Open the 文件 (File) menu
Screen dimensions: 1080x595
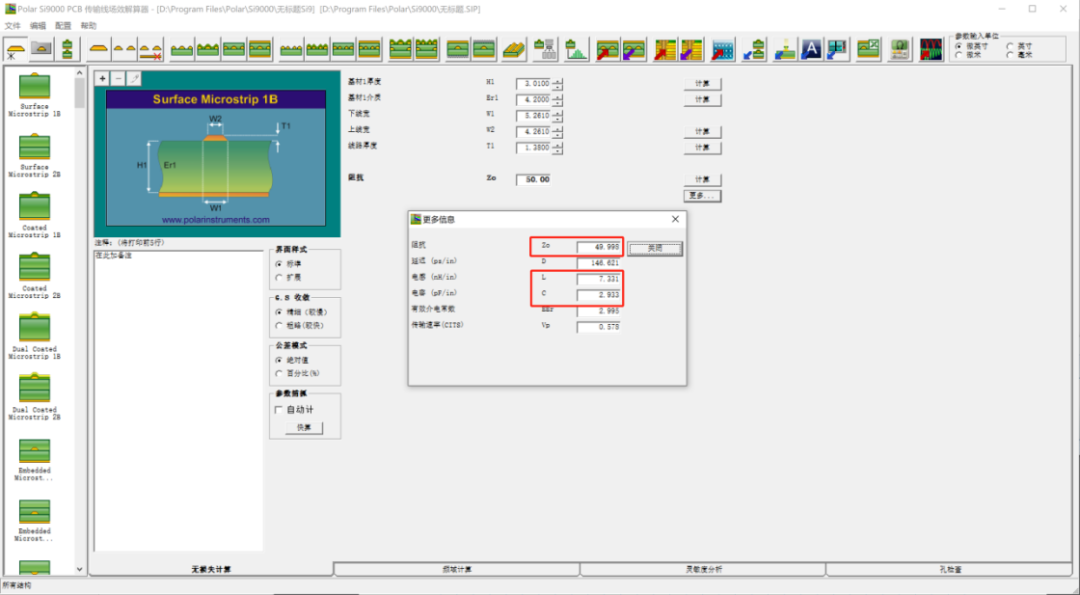(12, 25)
